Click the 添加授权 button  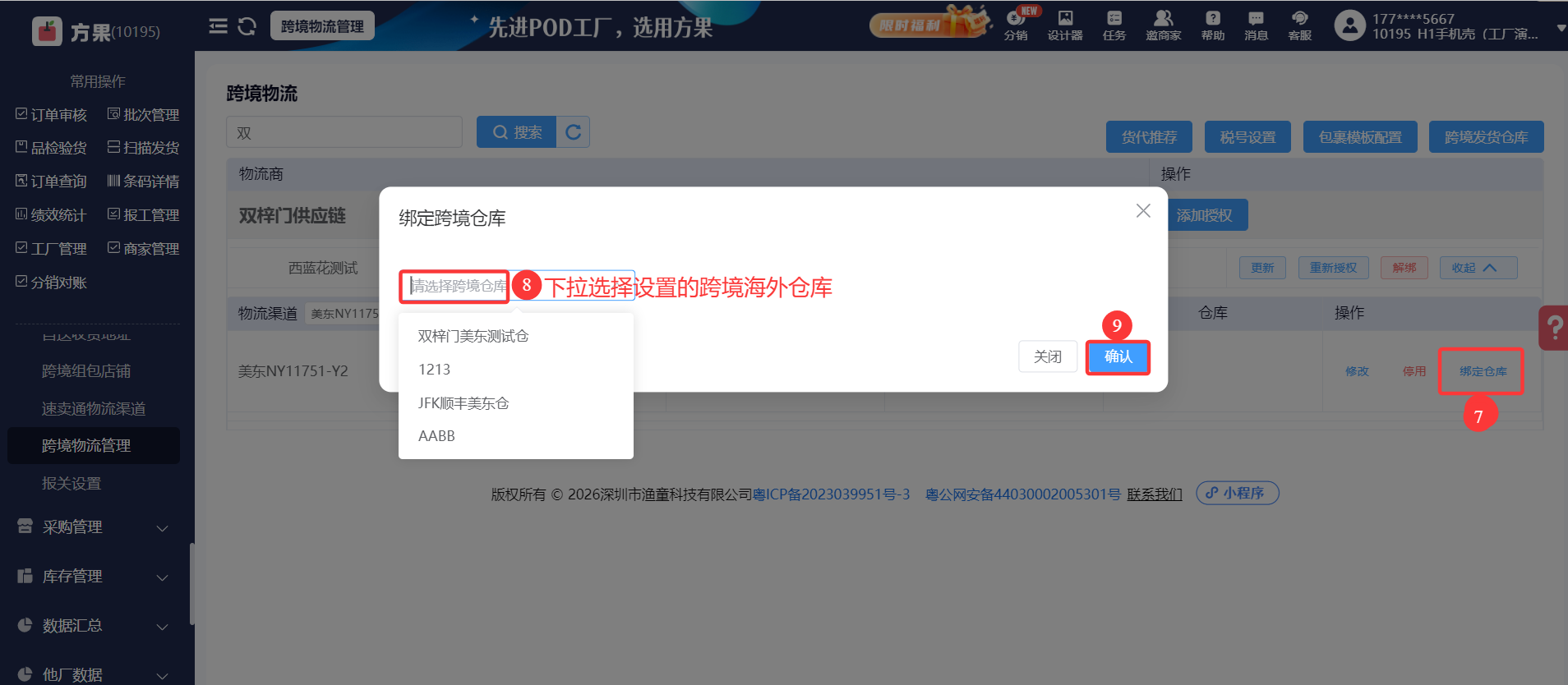point(1205,215)
